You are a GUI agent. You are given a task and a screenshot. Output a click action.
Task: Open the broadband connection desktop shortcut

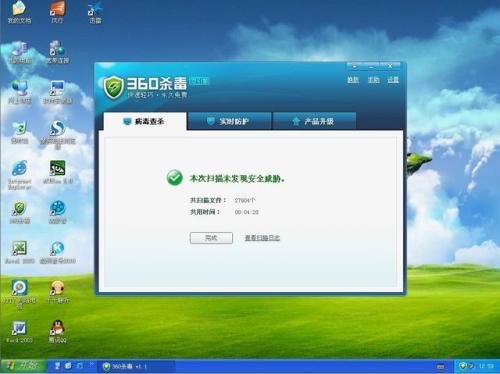coord(57,52)
